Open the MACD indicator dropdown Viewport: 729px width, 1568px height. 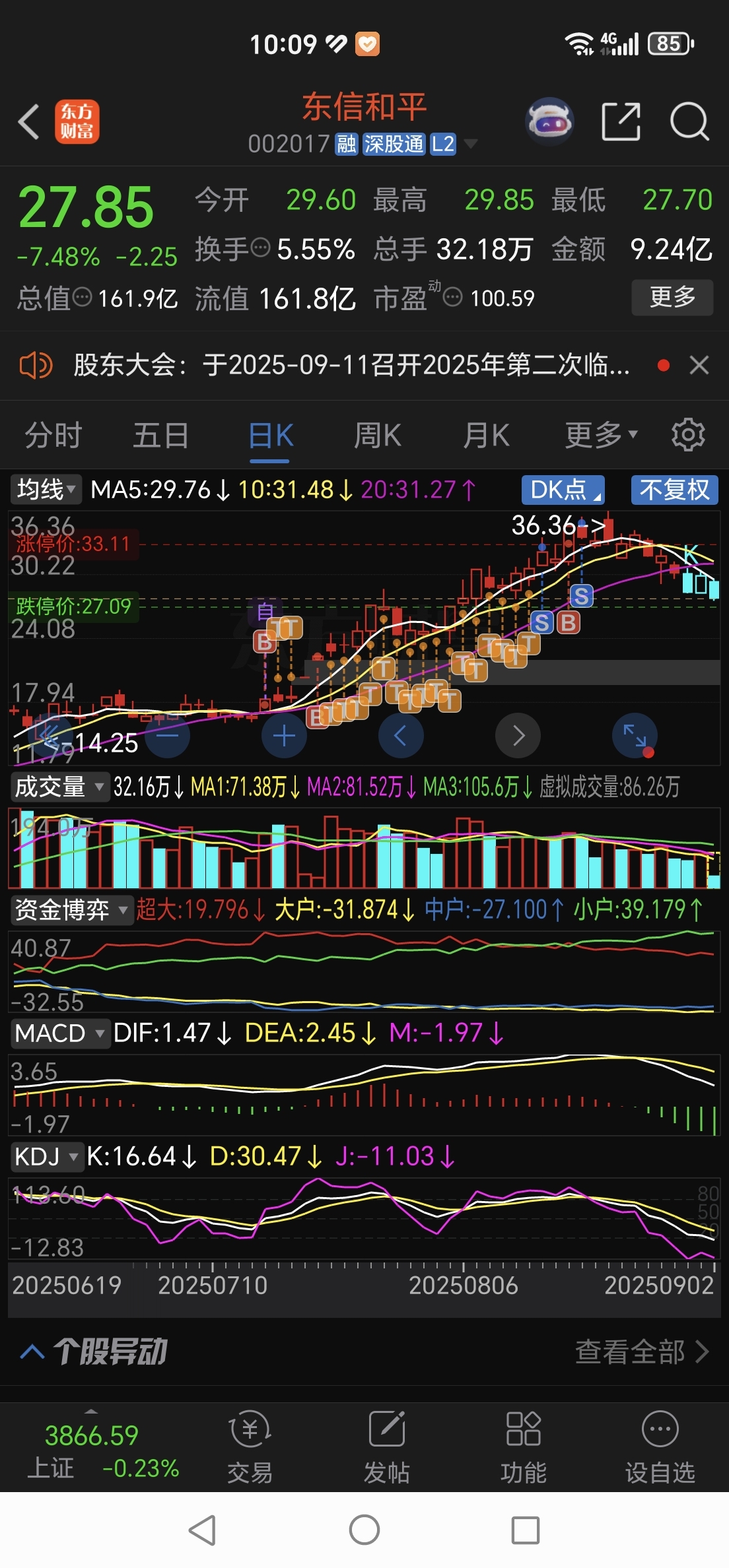tap(59, 1033)
